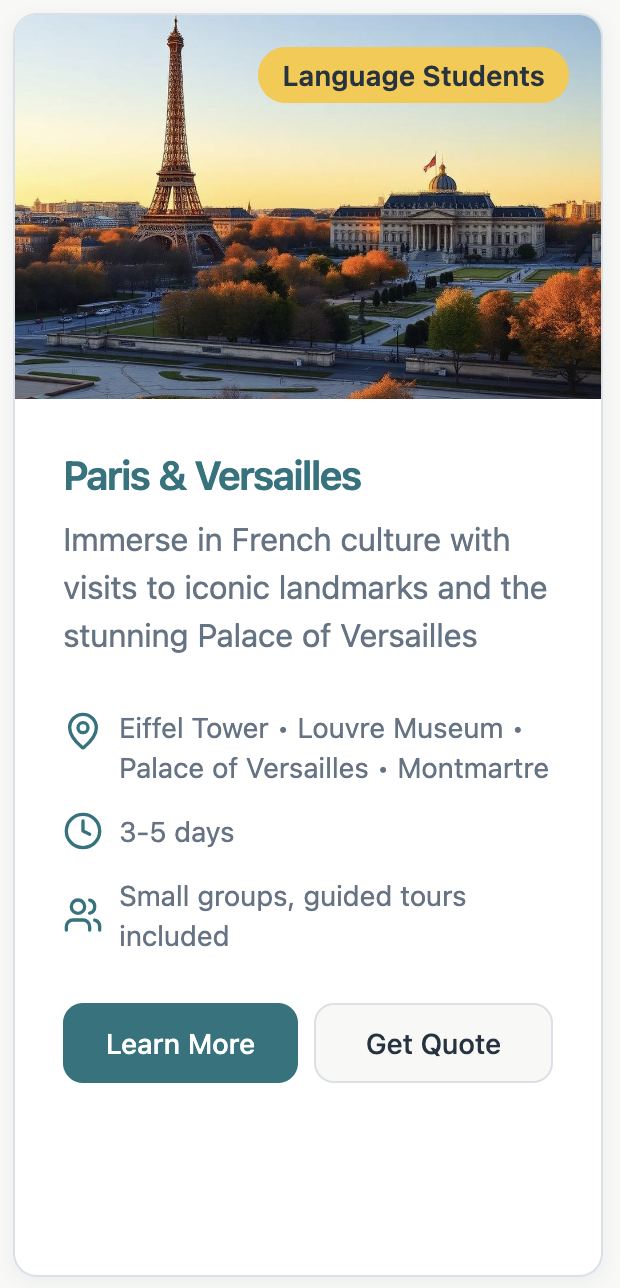
Task: Click the 'Immerse in French culture' description
Action: coord(286,540)
